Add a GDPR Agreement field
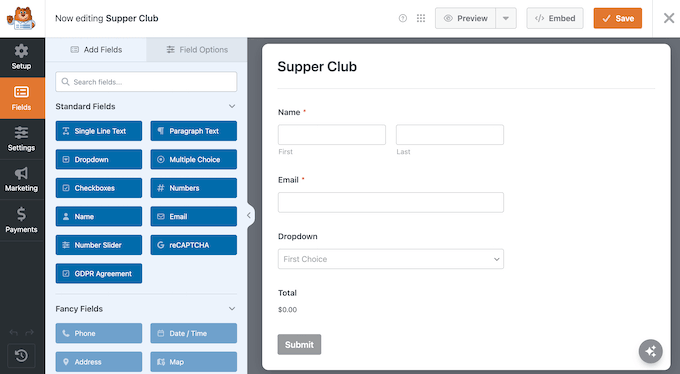Image resolution: width=680 pixels, height=374 pixels. coord(99,274)
